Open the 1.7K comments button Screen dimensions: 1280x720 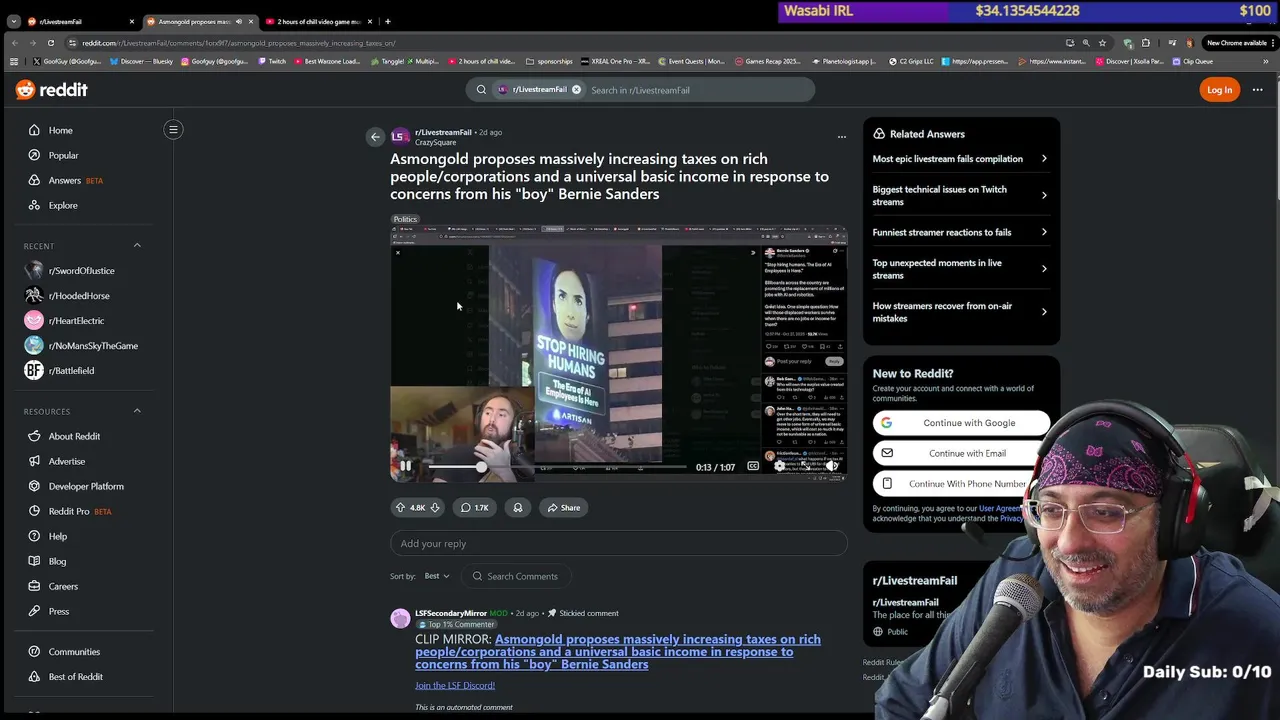tap(475, 508)
